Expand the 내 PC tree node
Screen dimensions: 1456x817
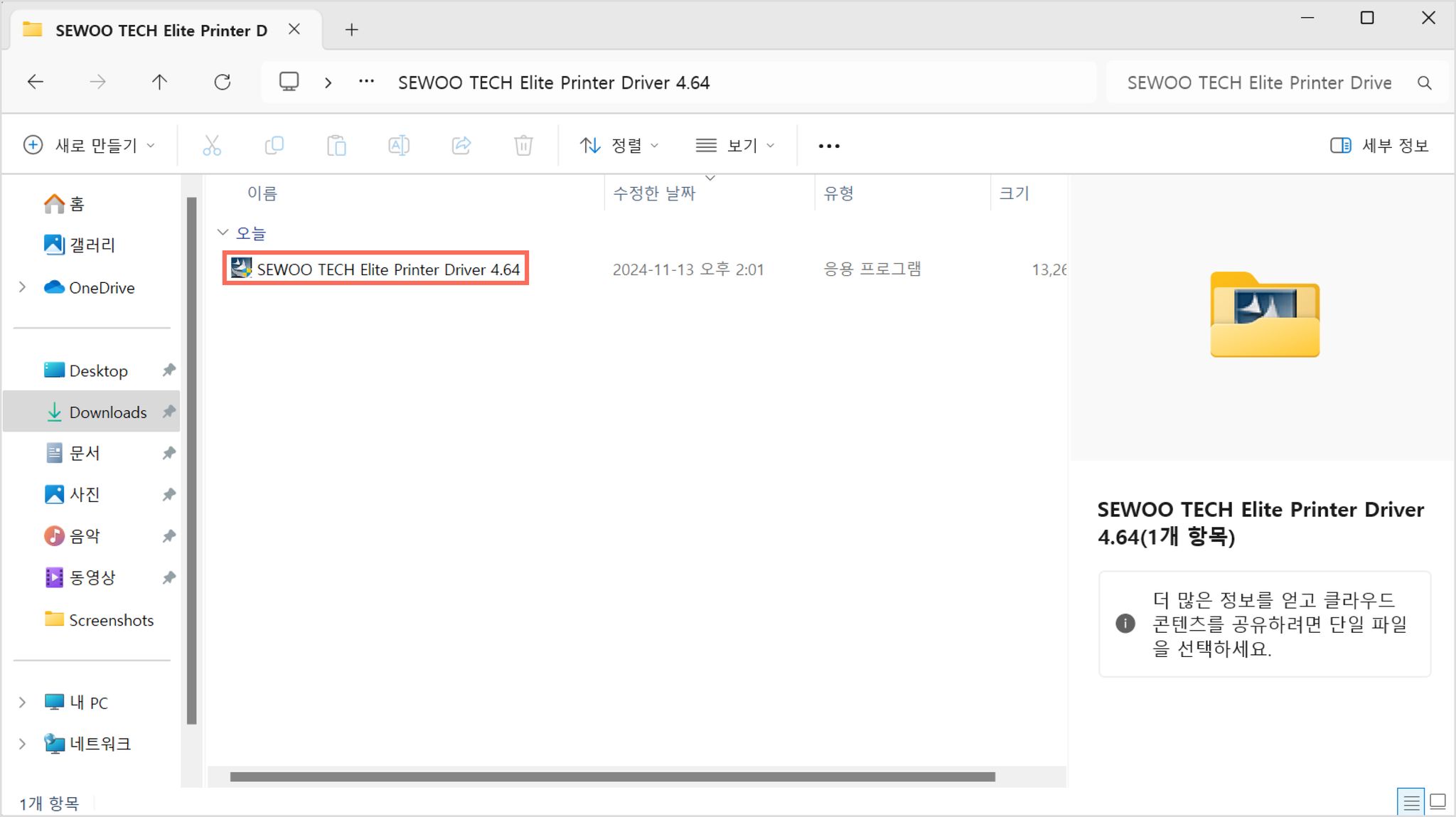click(22, 703)
